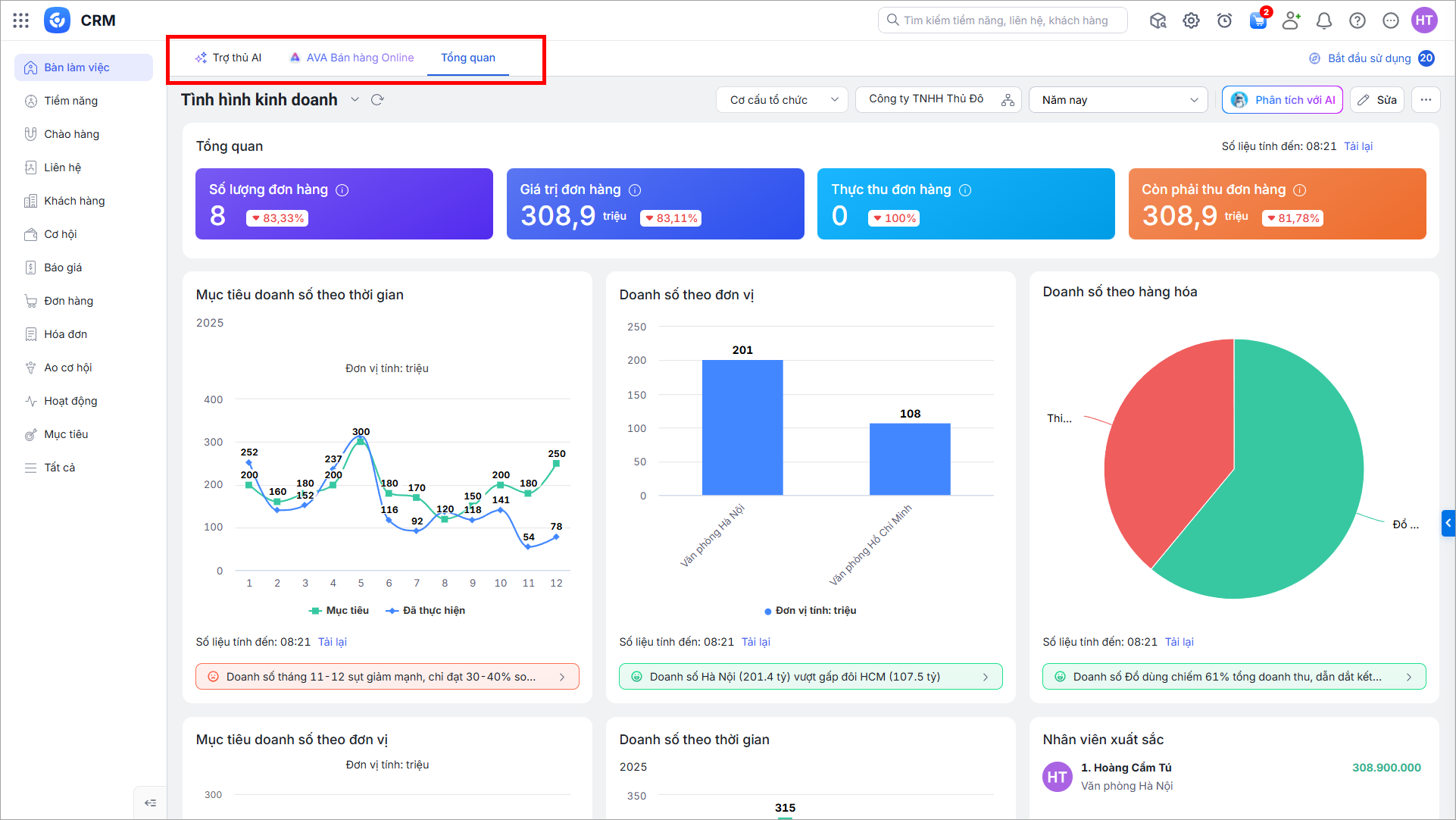This screenshot has height=820, width=1456.
Task: Open the Năm nay time period dropdown
Action: [1118, 100]
